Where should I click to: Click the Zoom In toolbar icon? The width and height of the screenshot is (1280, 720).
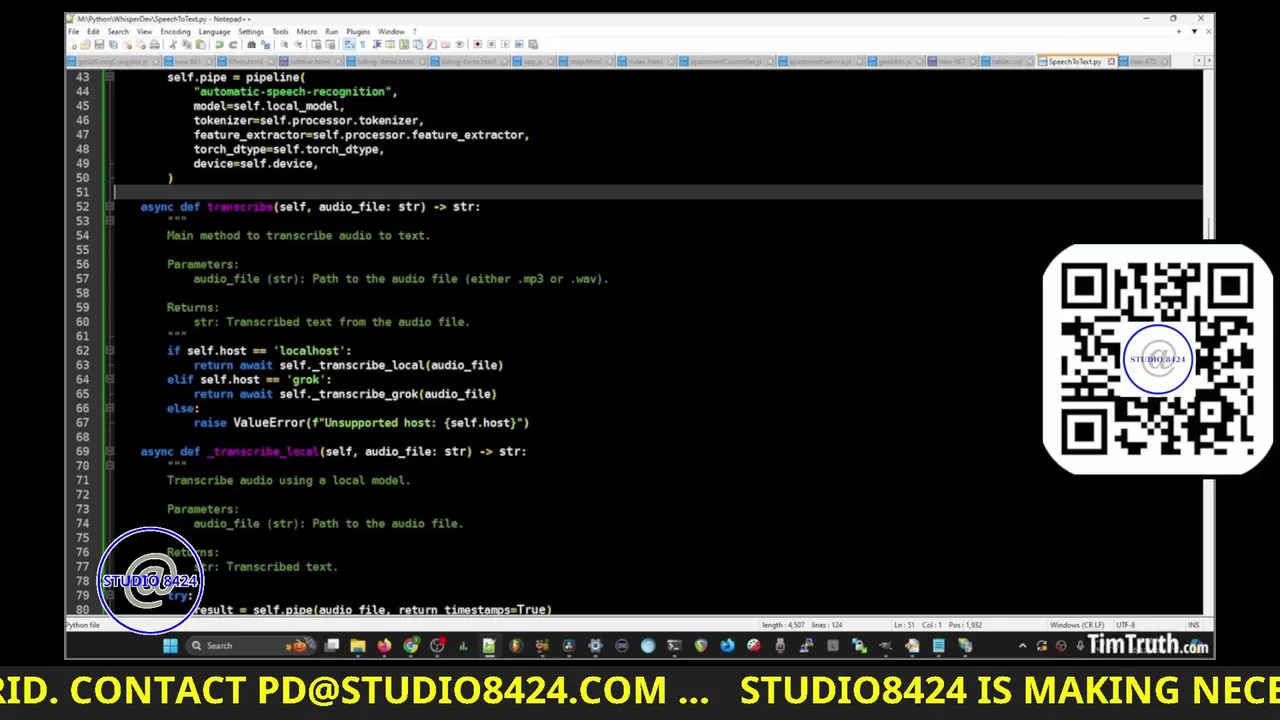point(284,44)
